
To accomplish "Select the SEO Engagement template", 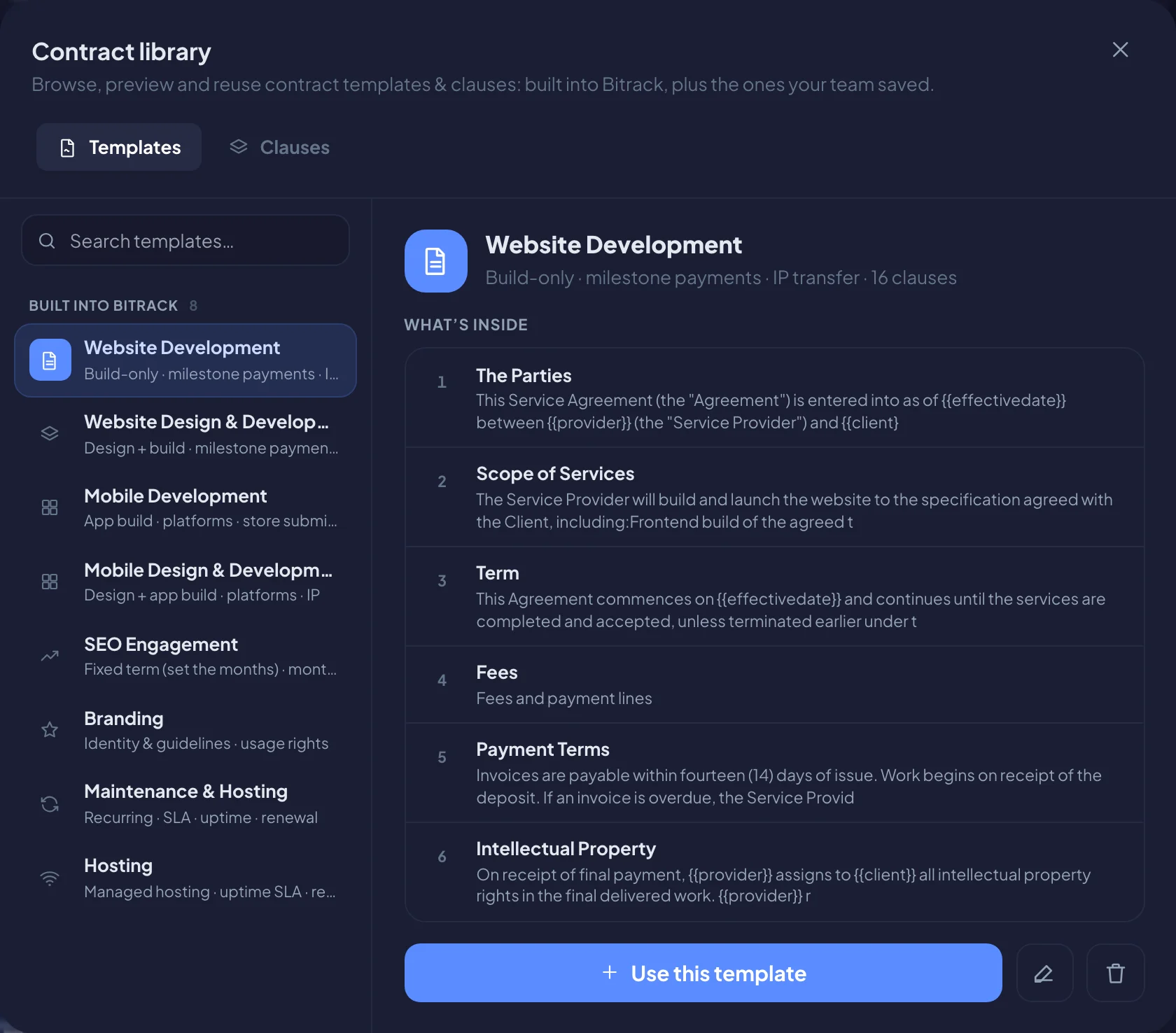I will (x=185, y=656).
